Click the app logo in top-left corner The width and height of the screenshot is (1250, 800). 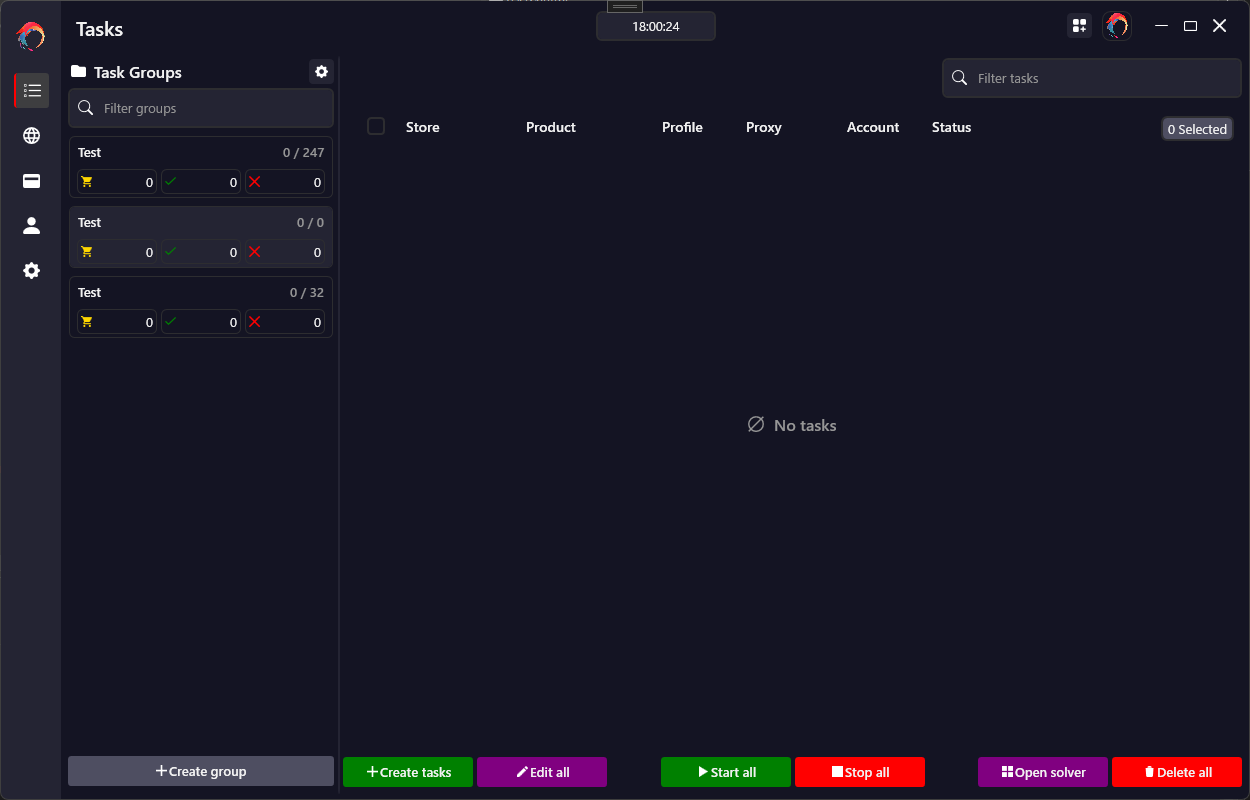click(x=31, y=37)
